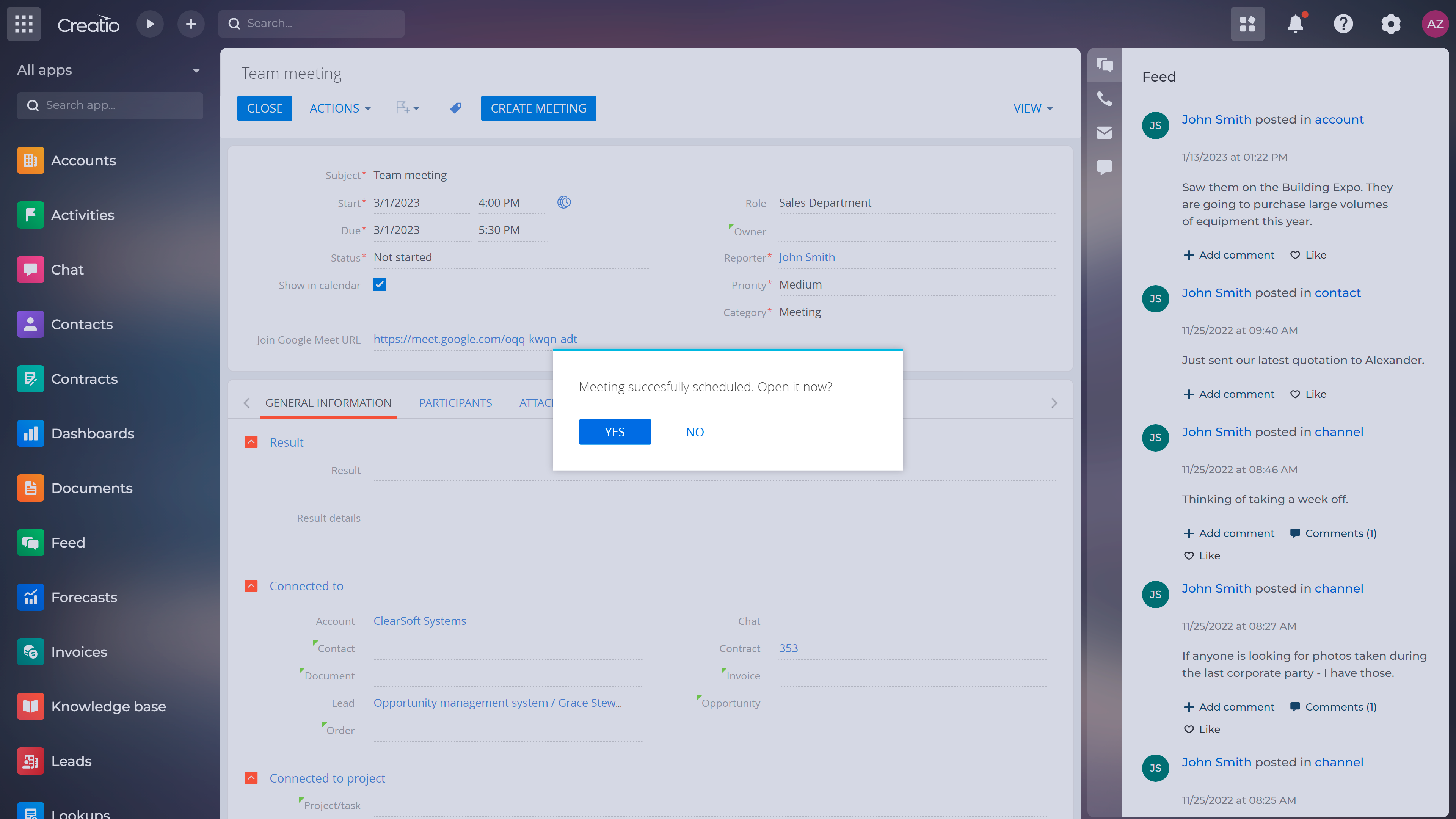1456x819 pixels.
Task: Open the marketplace widgets icon in header
Action: 1247,24
